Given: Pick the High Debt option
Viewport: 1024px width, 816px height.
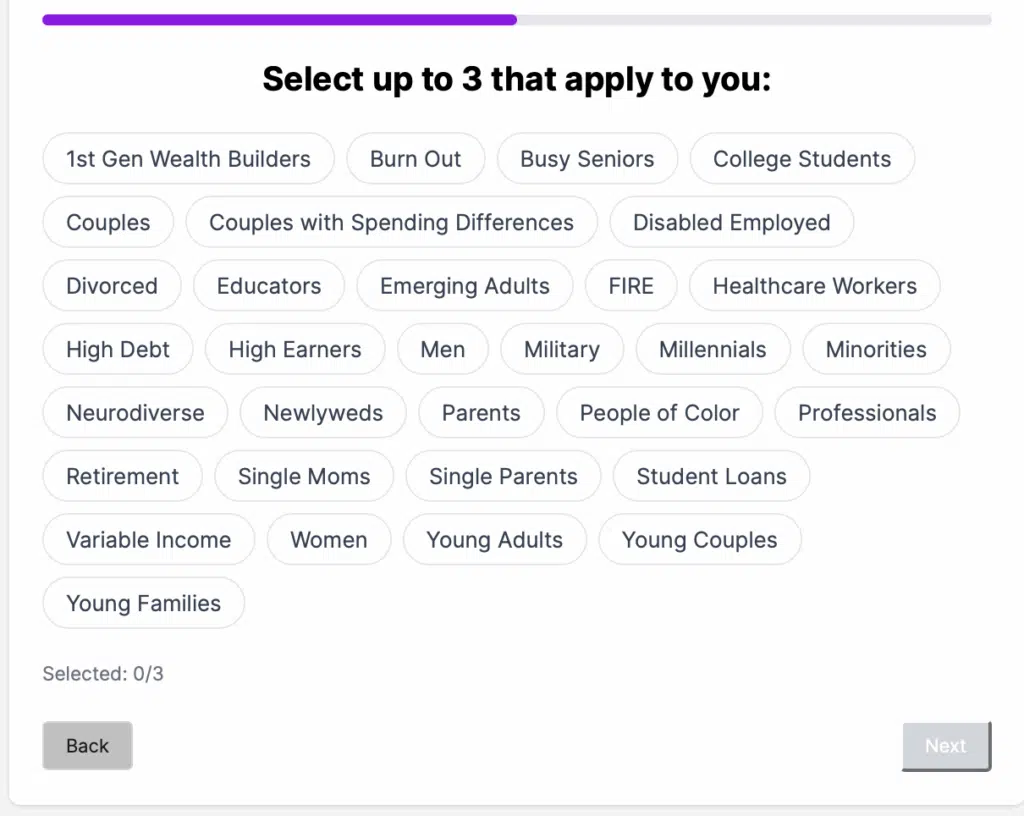Looking at the screenshot, I should click(118, 349).
